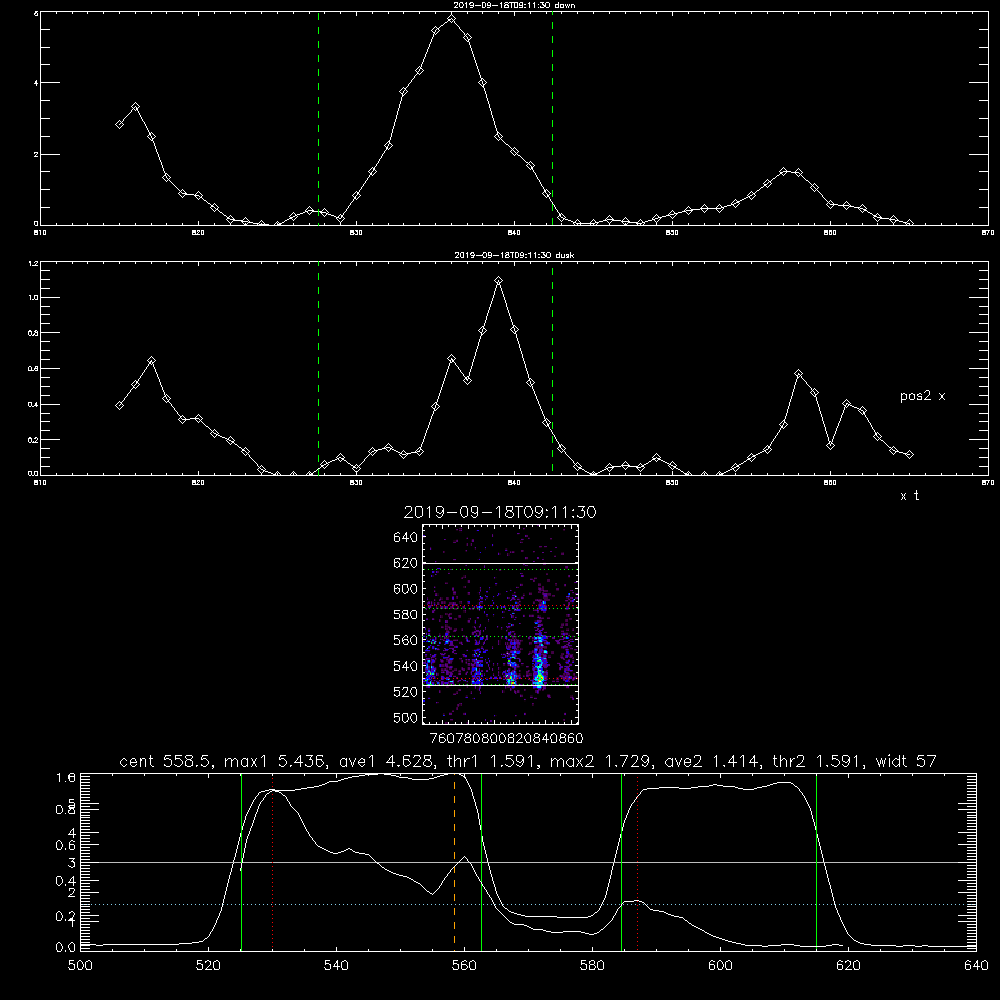Click bottom plot x-axis label 600
The width and height of the screenshot is (1000, 1000).
coord(721,966)
